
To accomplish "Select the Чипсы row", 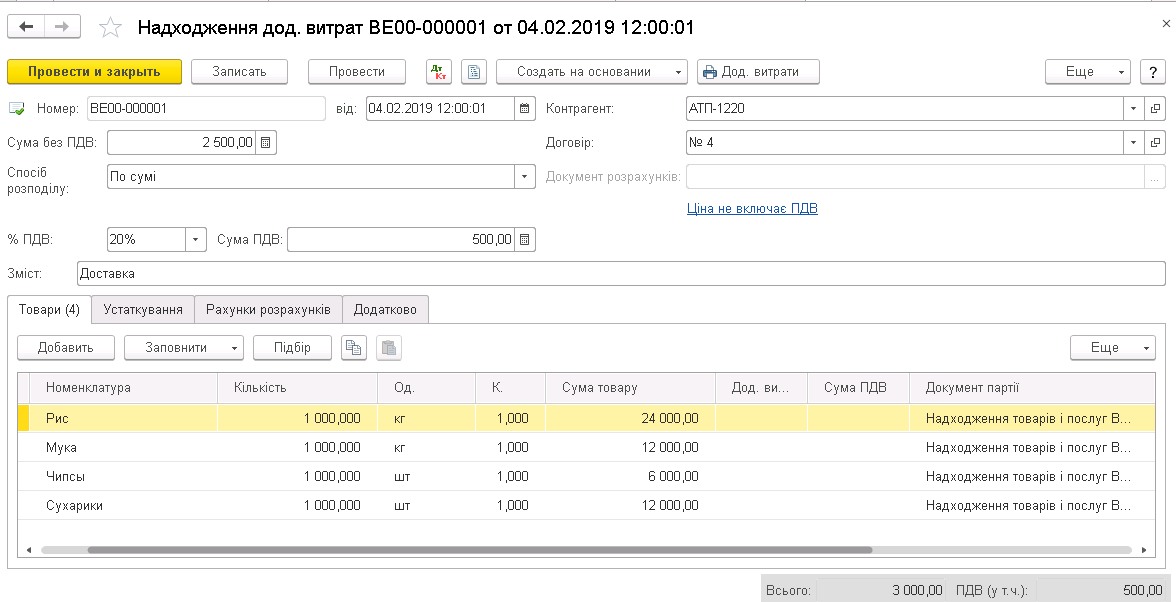I will (586, 476).
